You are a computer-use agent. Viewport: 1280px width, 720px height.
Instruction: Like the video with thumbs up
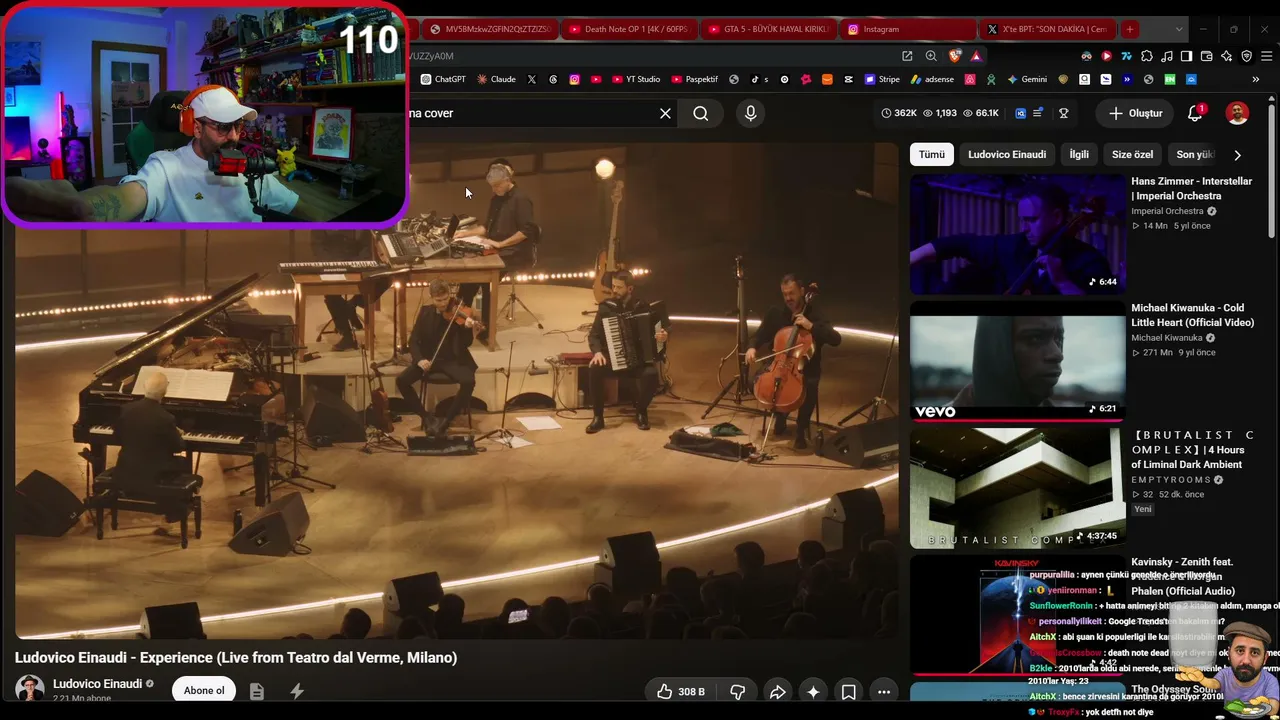coord(681,691)
